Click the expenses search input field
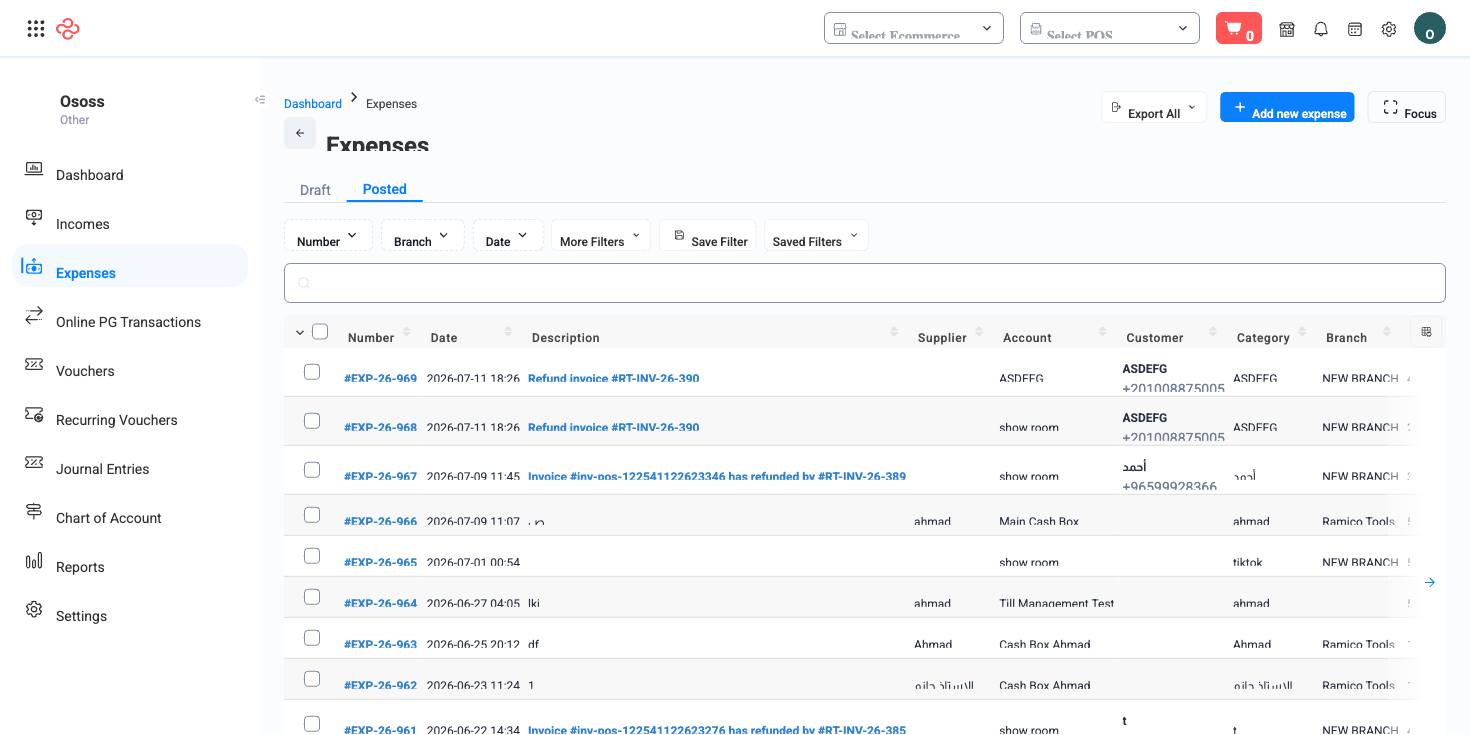Image resolution: width=1470 pixels, height=735 pixels. 865,283
